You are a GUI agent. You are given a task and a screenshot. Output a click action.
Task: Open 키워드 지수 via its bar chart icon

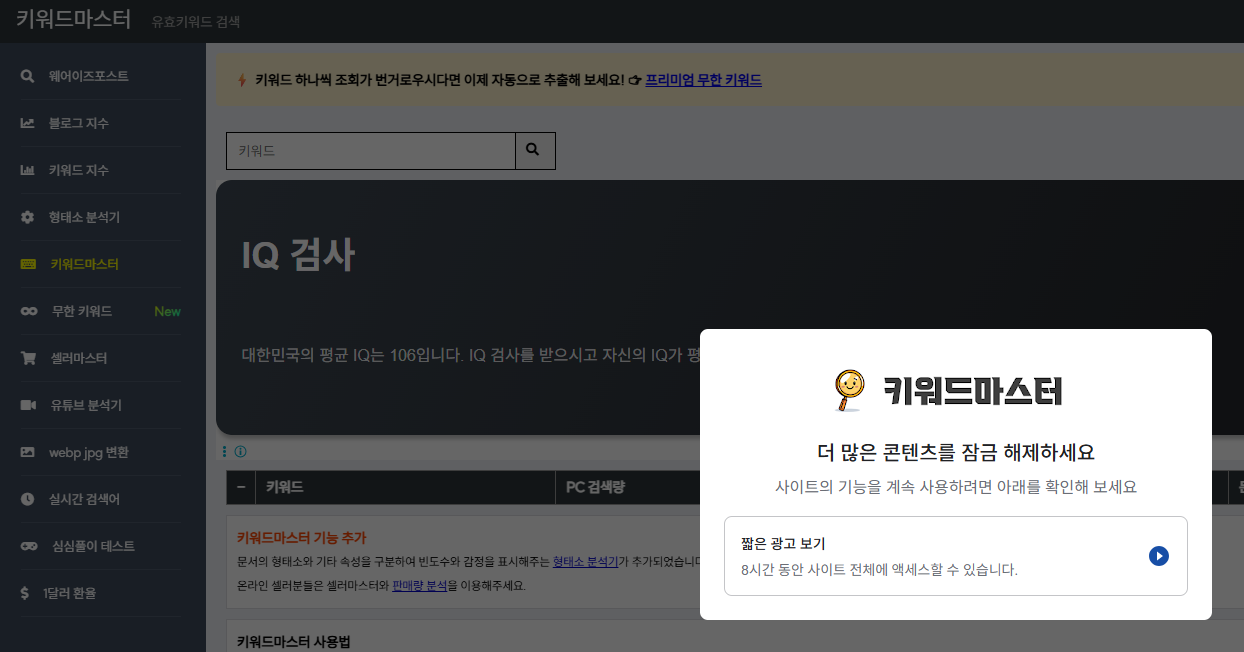point(26,170)
